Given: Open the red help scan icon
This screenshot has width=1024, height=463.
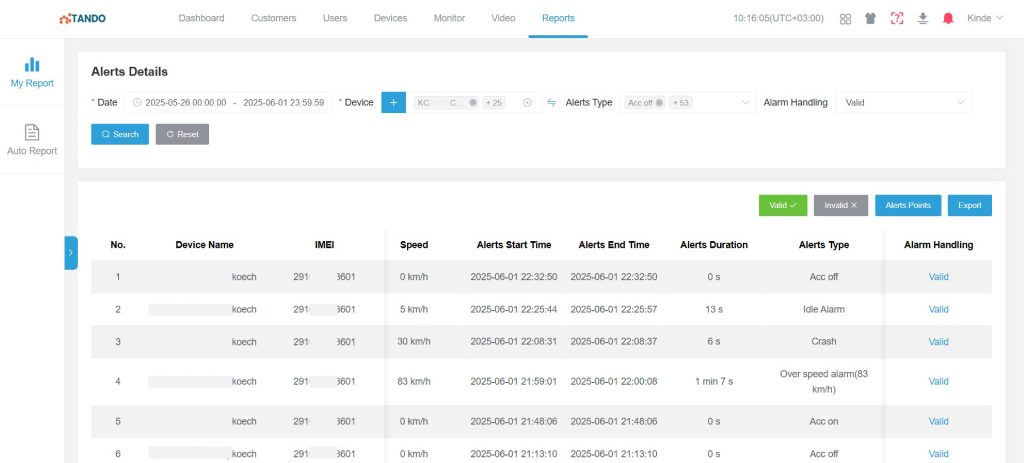Looking at the screenshot, I should tap(897, 18).
